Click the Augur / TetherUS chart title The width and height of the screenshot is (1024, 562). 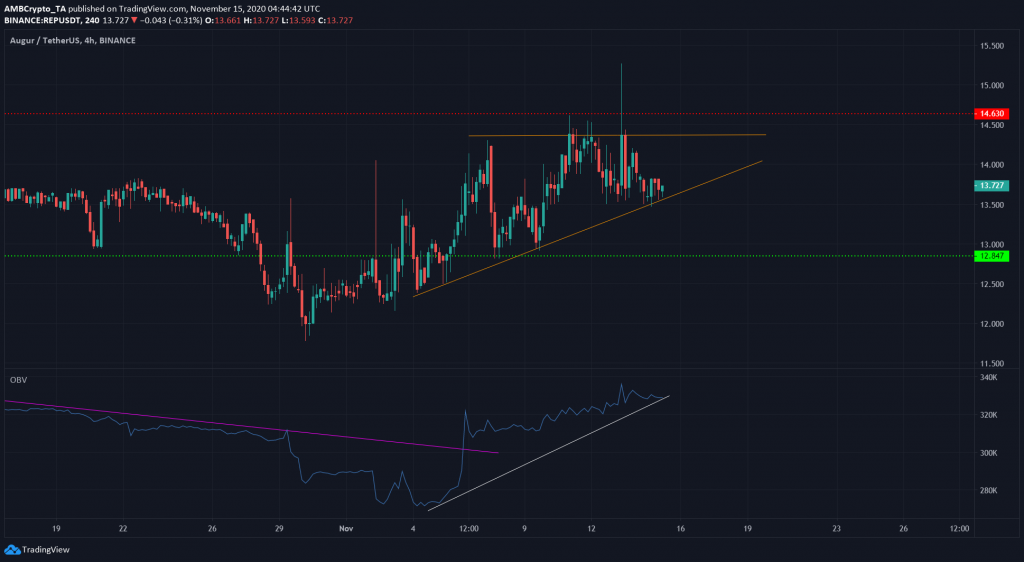click(47, 39)
